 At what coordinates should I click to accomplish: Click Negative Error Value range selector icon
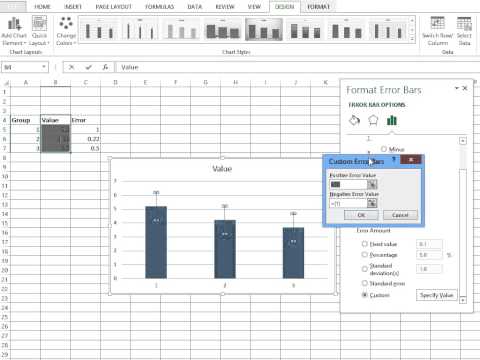coord(372,203)
